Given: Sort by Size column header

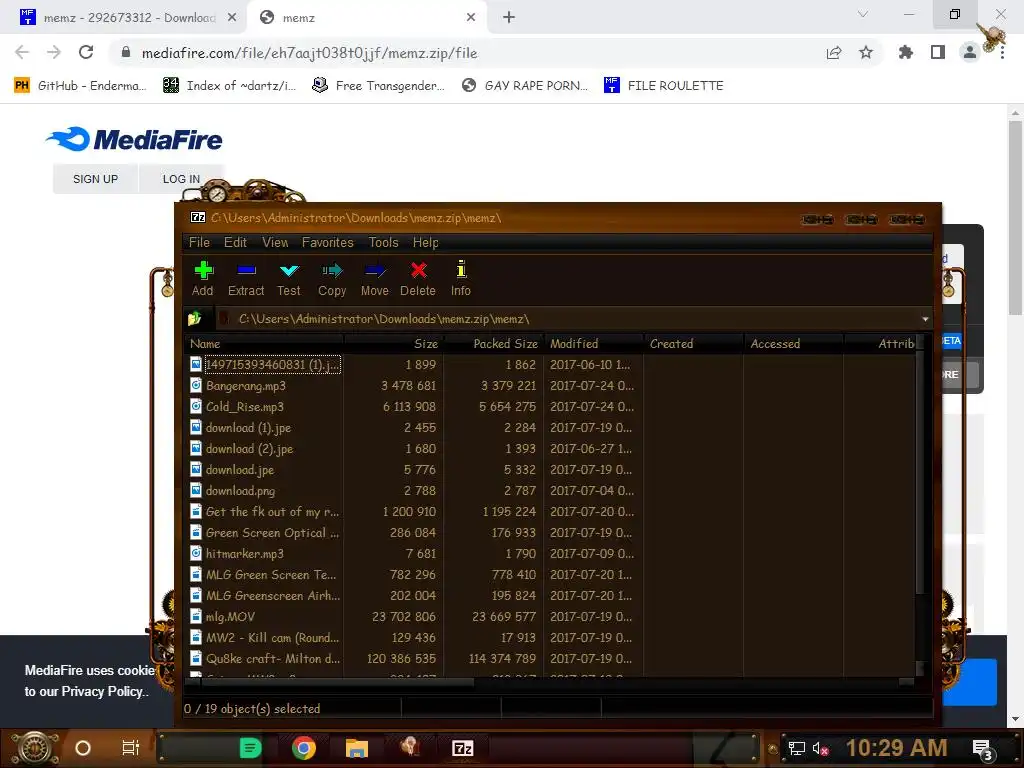Looking at the screenshot, I should [x=393, y=344].
